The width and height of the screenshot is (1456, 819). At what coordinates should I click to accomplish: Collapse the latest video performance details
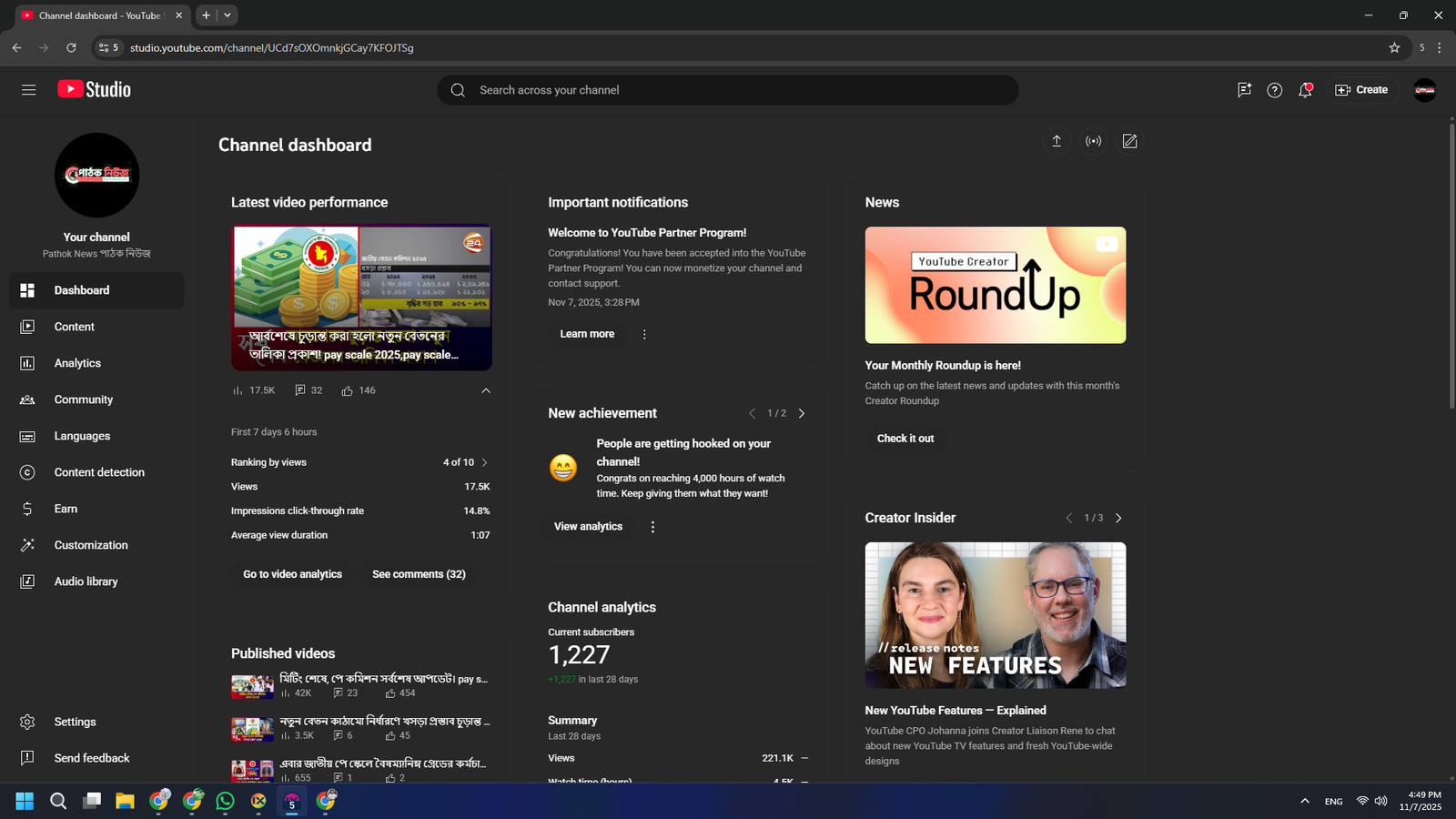tap(486, 390)
